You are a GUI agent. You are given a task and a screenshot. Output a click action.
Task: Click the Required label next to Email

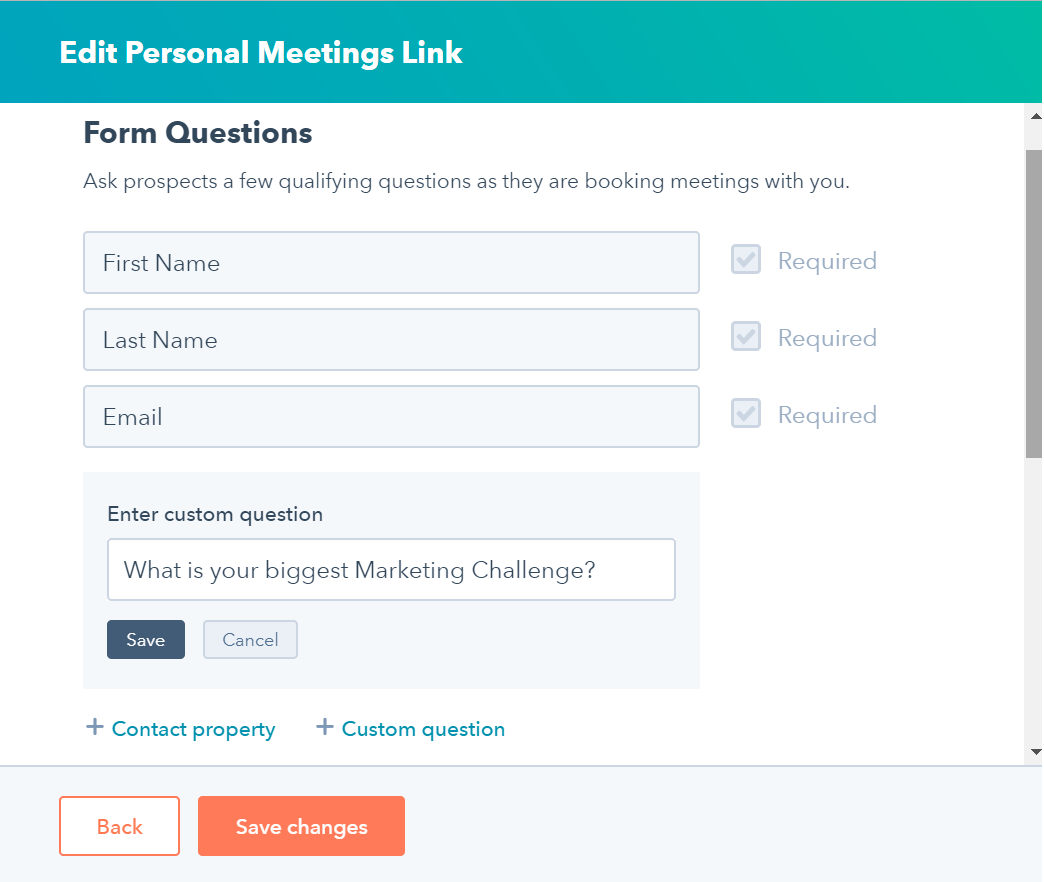click(827, 415)
